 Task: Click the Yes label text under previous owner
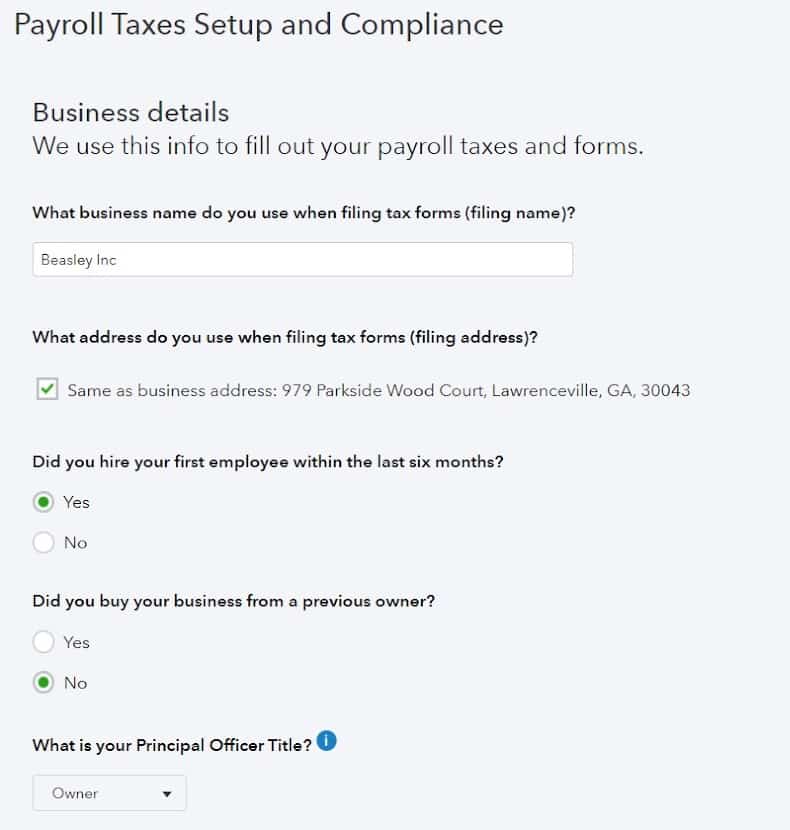(x=77, y=642)
